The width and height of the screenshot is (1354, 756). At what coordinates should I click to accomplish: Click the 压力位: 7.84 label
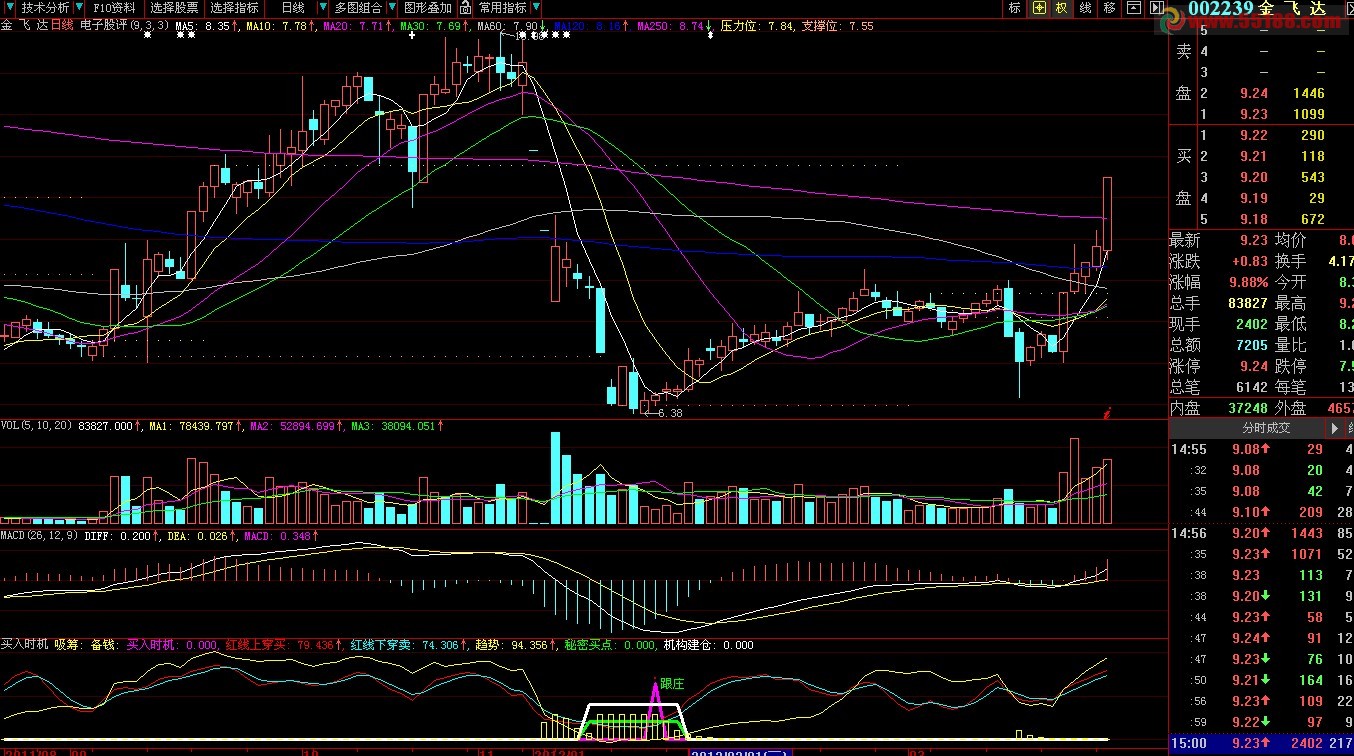[x=757, y=26]
